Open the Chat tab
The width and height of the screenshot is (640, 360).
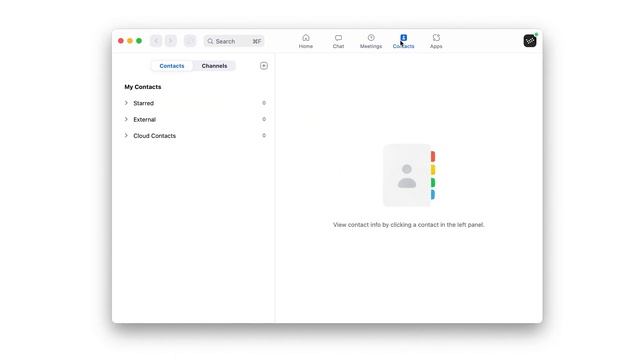tap(338, 41)
